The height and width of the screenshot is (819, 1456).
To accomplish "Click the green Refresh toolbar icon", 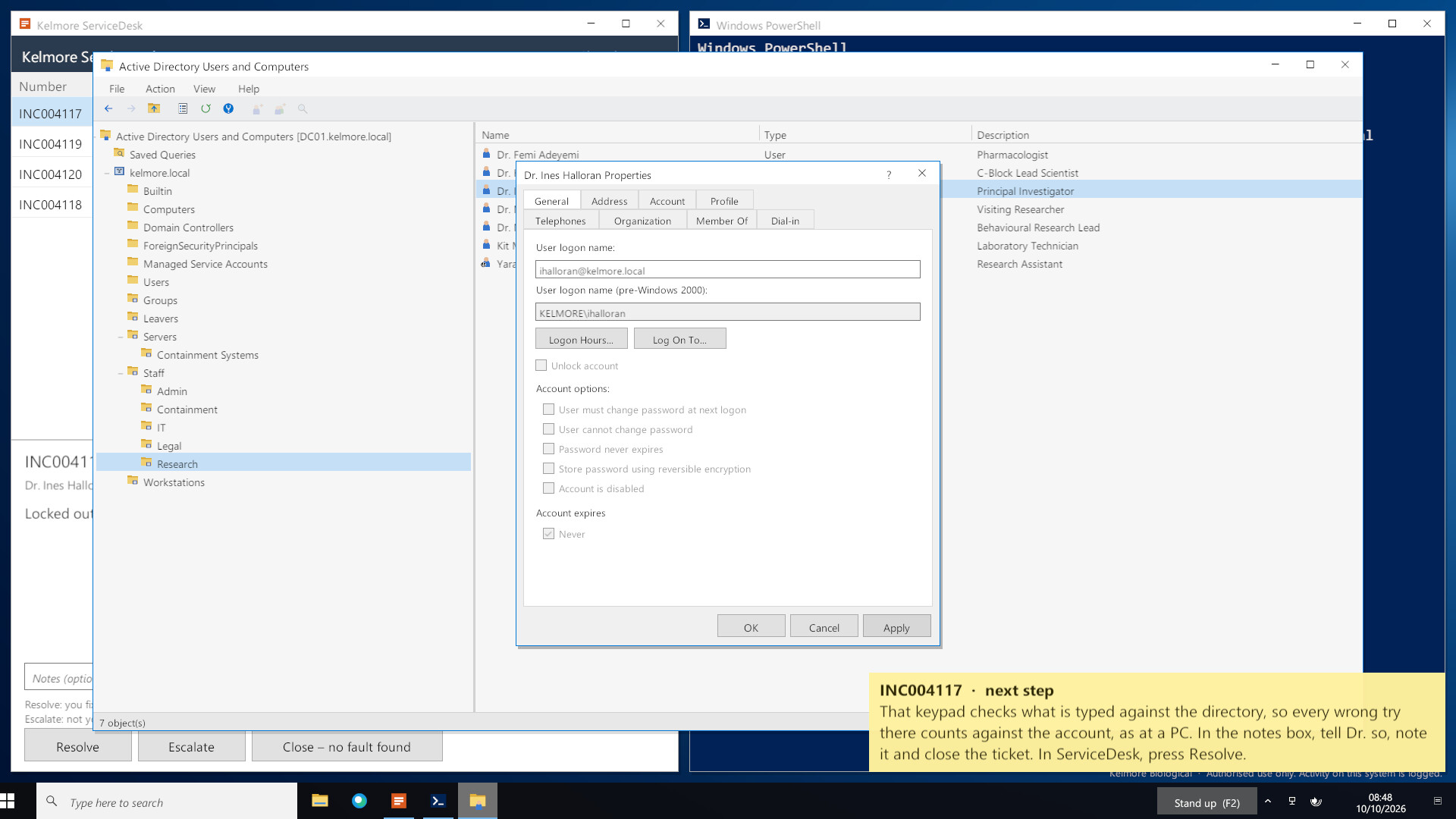I will coord(206,109).
